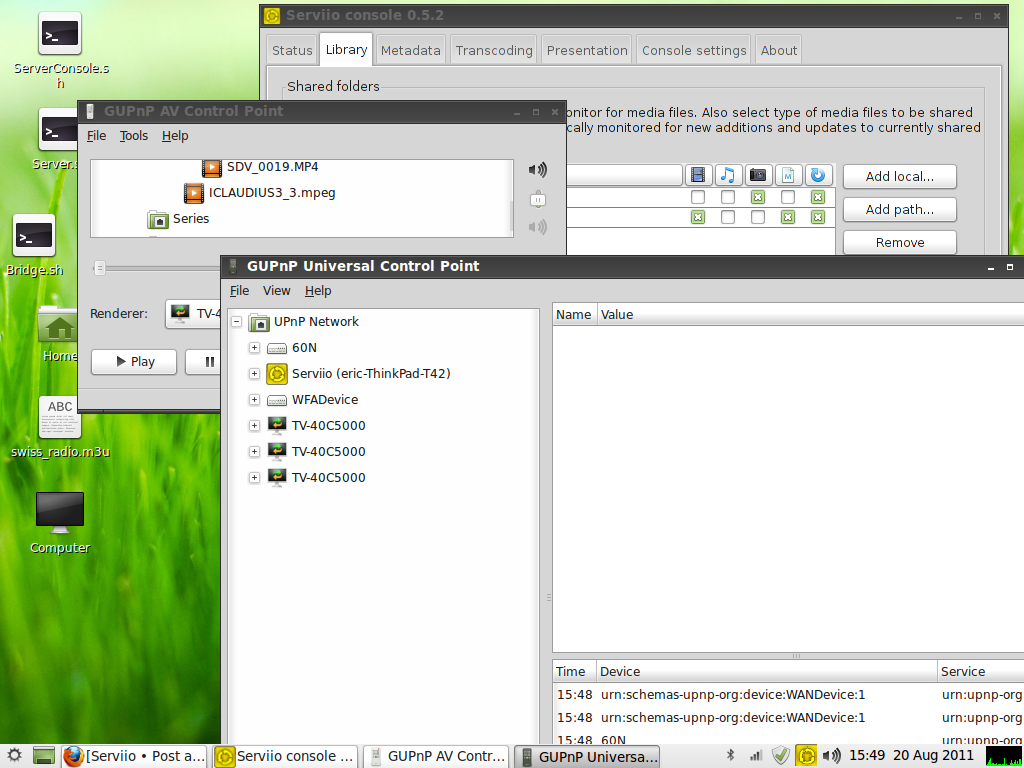
Task: Toggle audio sharing checkbox in second row
Action: [x=728, y=217]
